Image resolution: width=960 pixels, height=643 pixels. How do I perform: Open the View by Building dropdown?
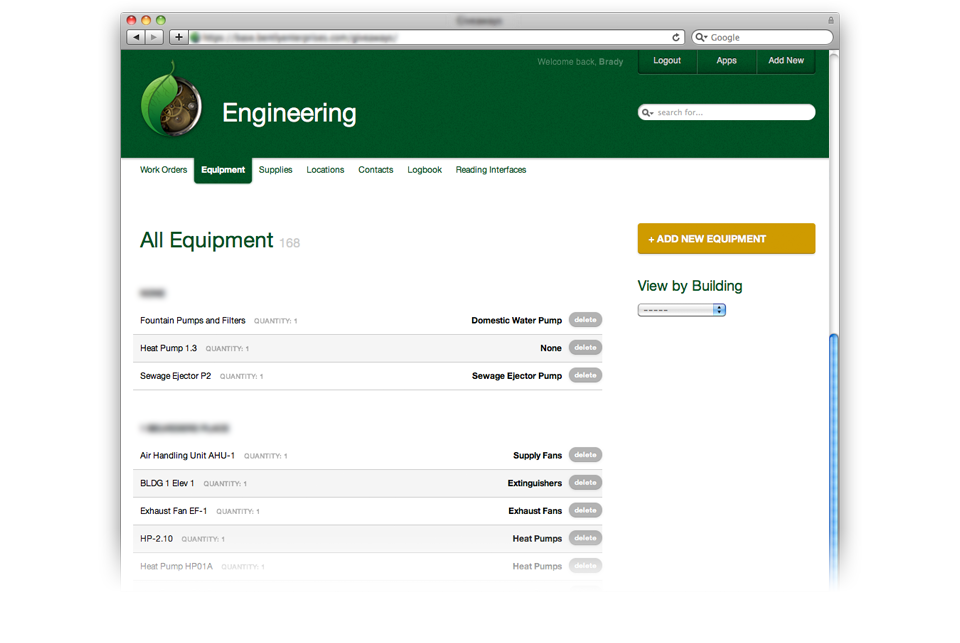[x=681, y=310]
